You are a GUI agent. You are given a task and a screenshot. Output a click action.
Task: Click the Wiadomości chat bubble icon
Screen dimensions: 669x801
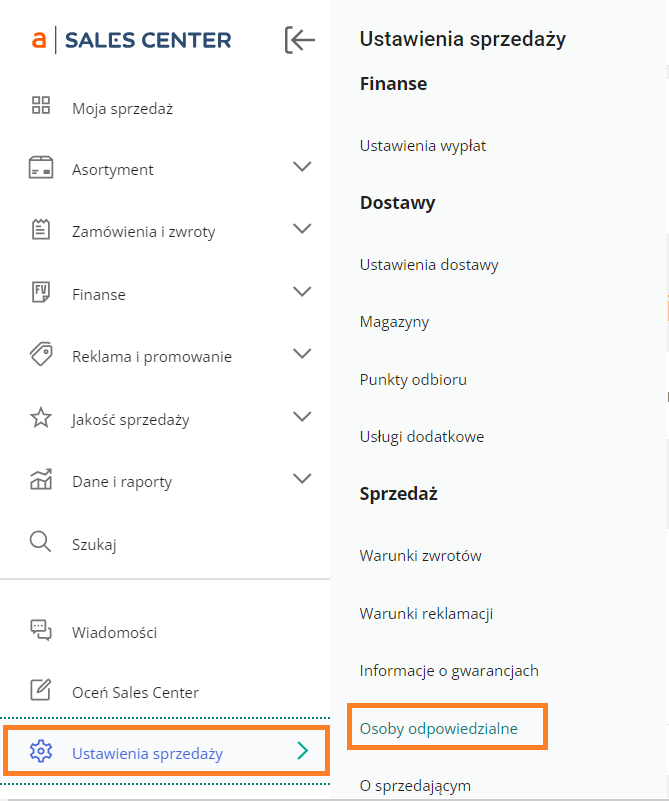[41, 631]
